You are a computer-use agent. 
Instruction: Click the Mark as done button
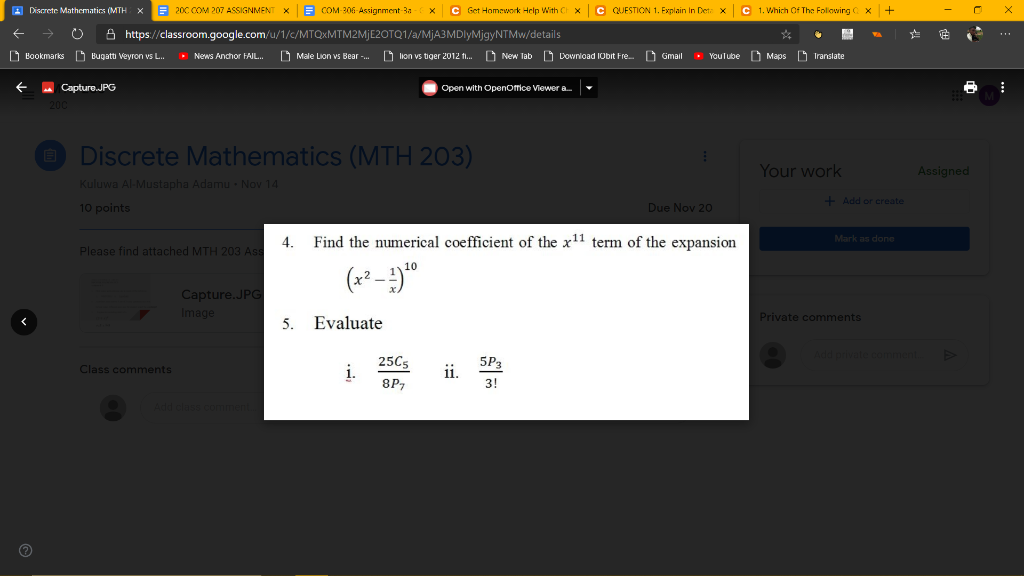(x=863, y=238)
